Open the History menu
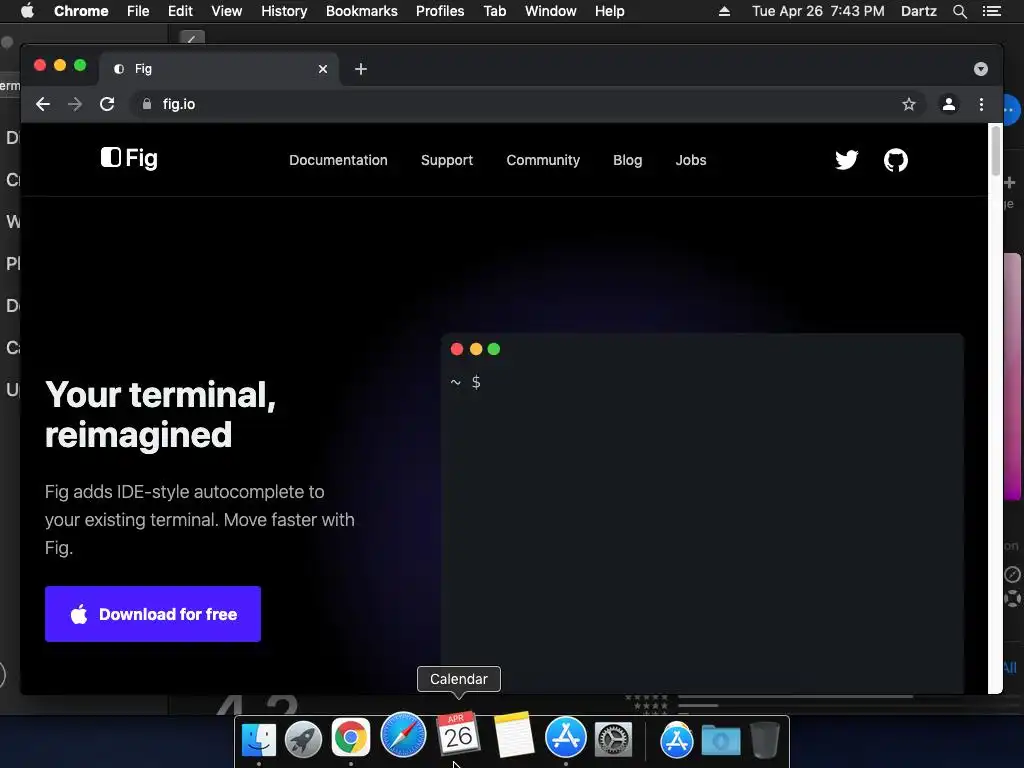The image size is (1024, 768). point(284,11)
